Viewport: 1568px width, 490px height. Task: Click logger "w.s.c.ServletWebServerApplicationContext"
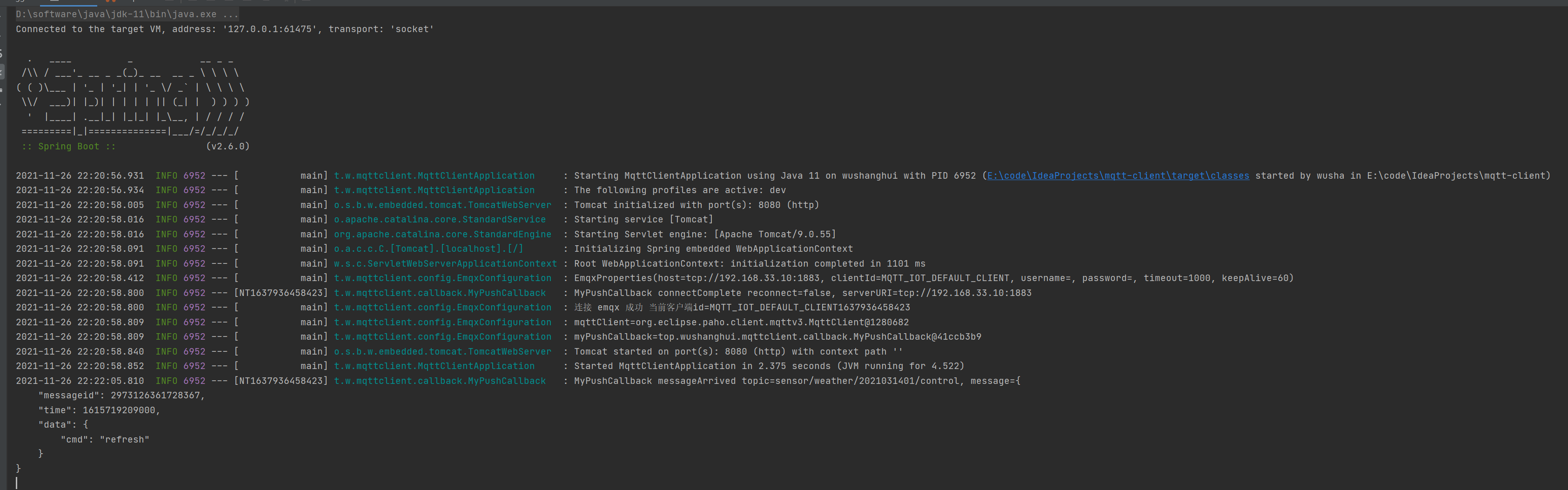pos(446,263)
